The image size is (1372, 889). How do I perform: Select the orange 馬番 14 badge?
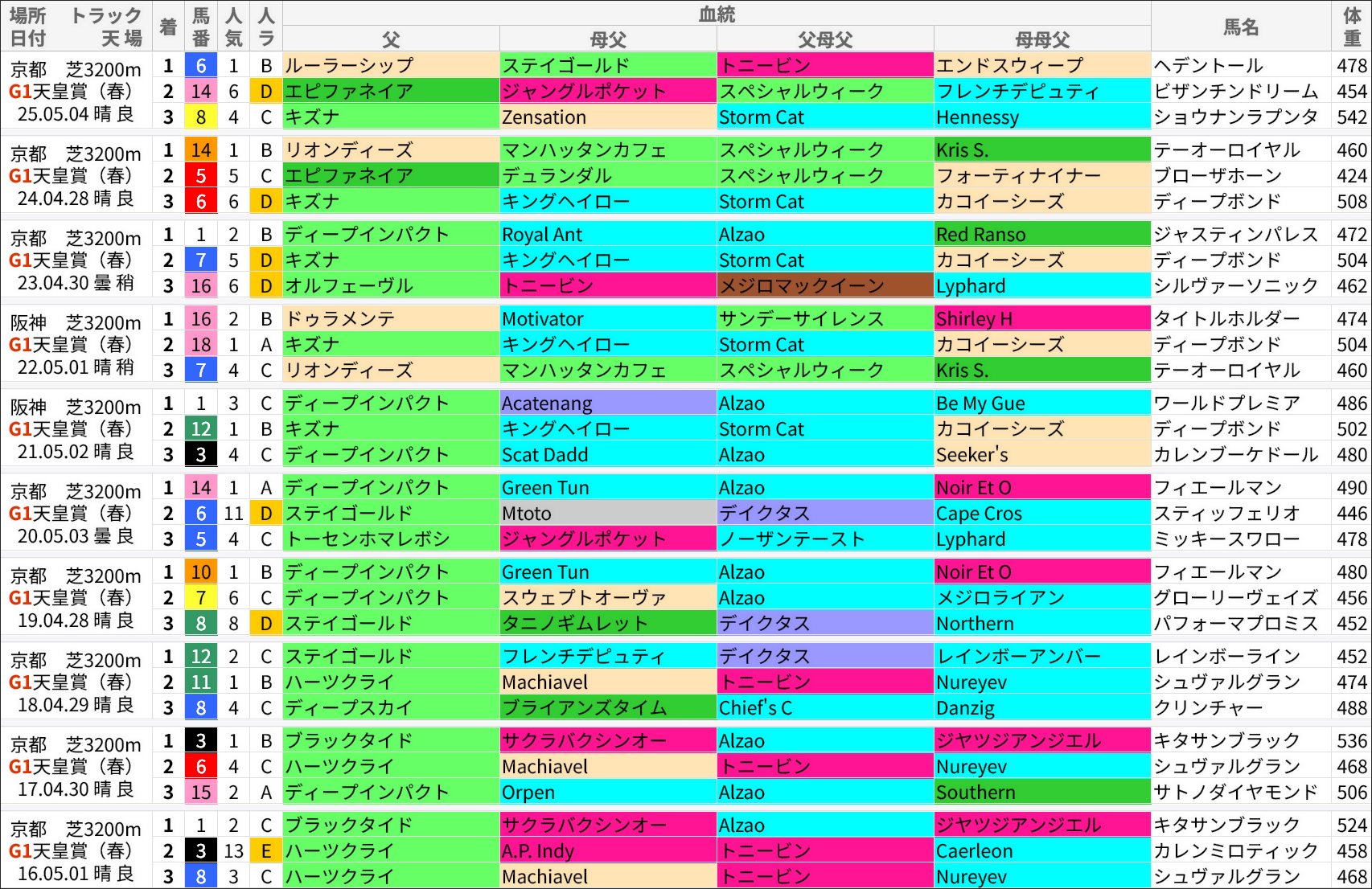coord(200,150)
